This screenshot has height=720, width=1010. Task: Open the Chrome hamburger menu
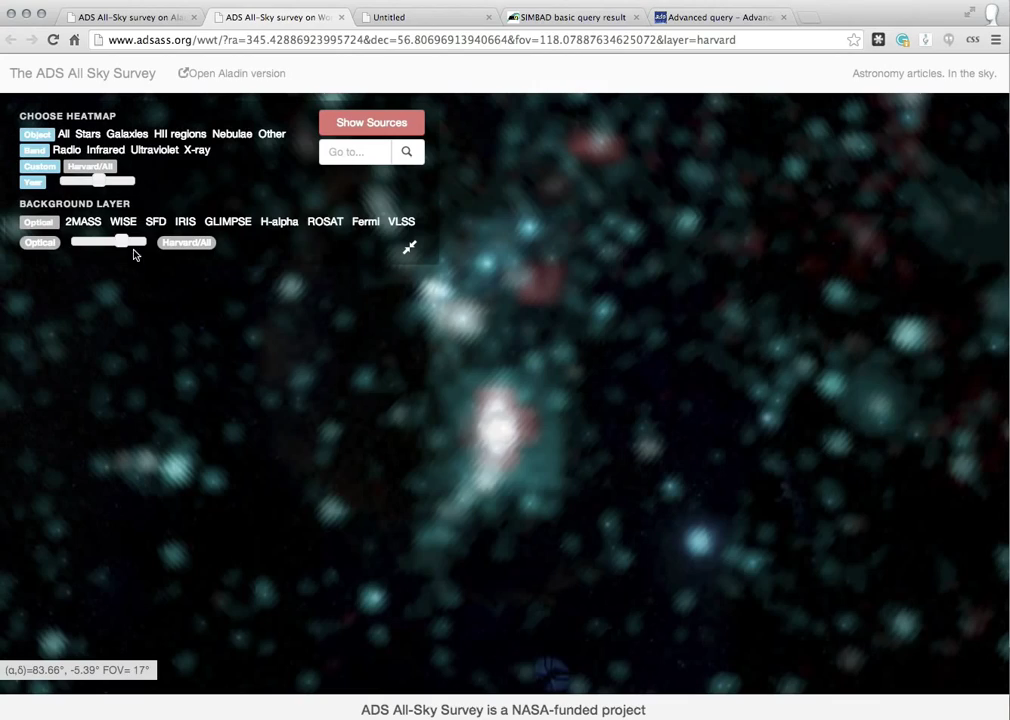pos(995,40)
